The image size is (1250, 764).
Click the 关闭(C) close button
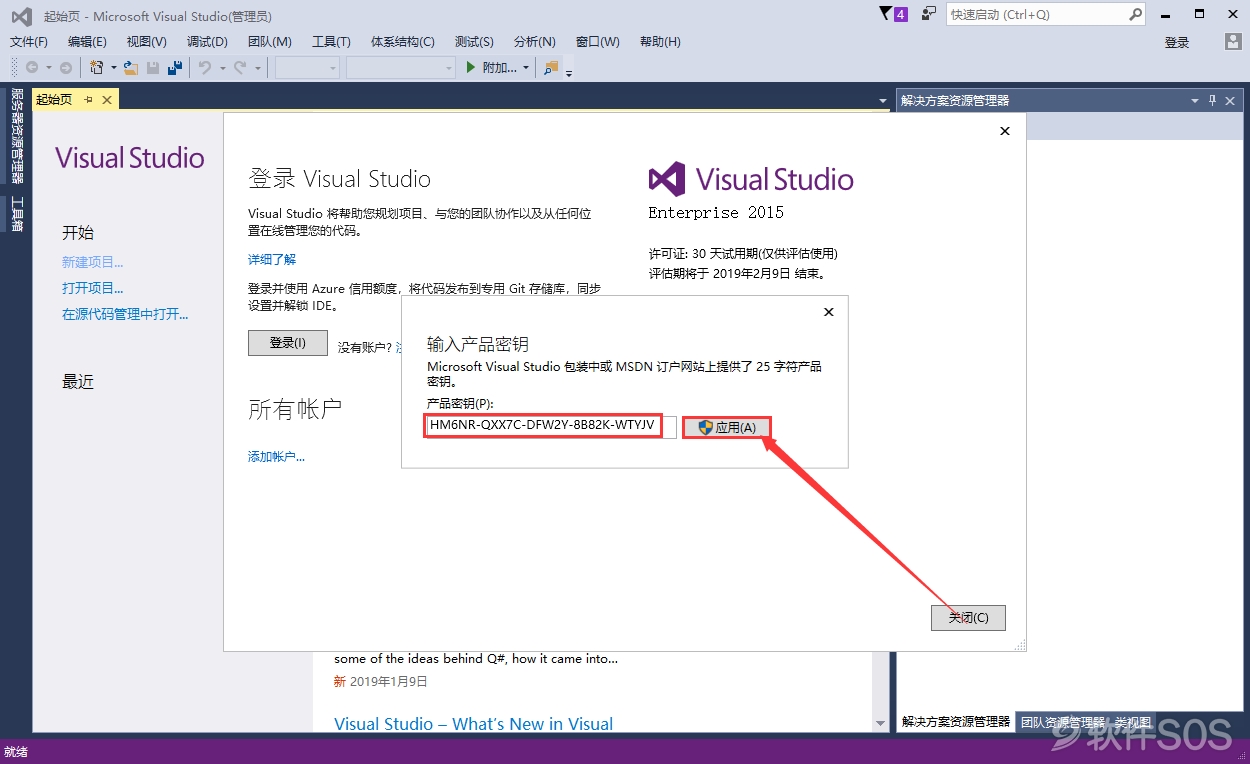click(968, 617)
